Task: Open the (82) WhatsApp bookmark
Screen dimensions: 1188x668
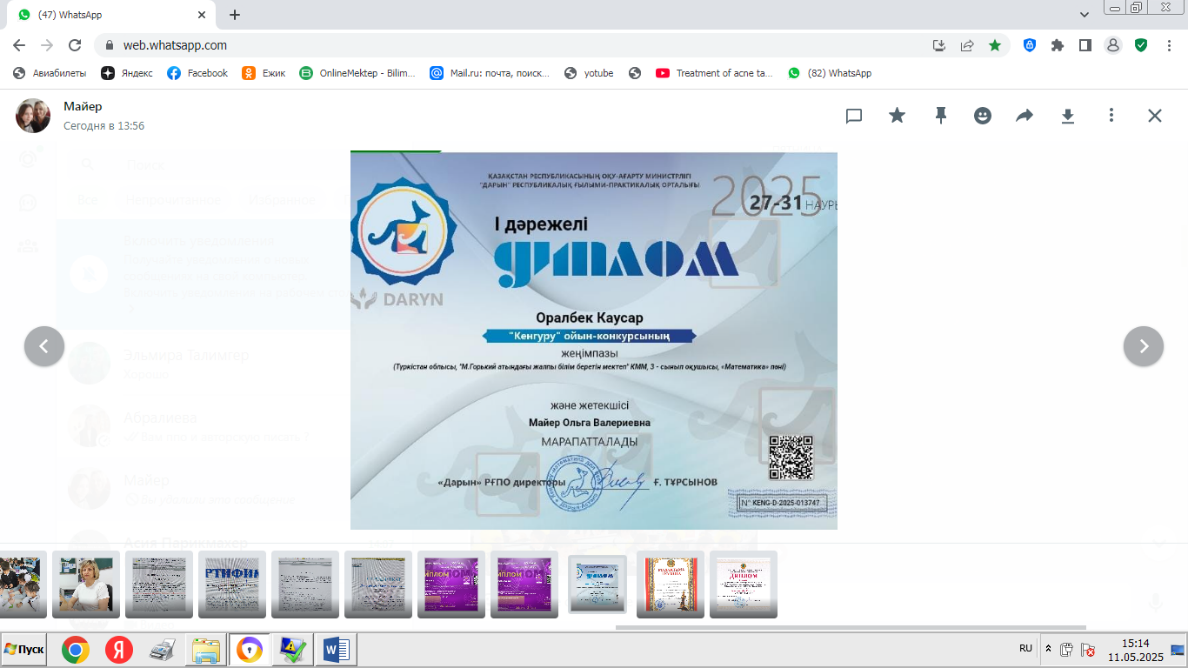Action: 830,73
